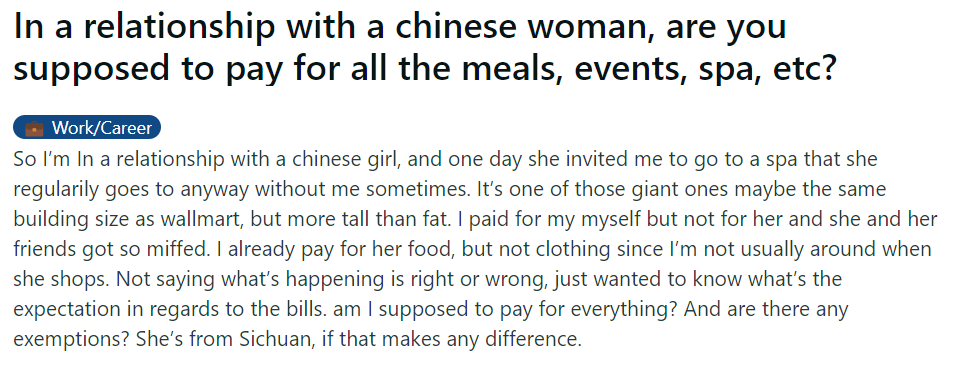Click the phrase 'am I supposed to pay for everything?'

(x=505, y=309)
